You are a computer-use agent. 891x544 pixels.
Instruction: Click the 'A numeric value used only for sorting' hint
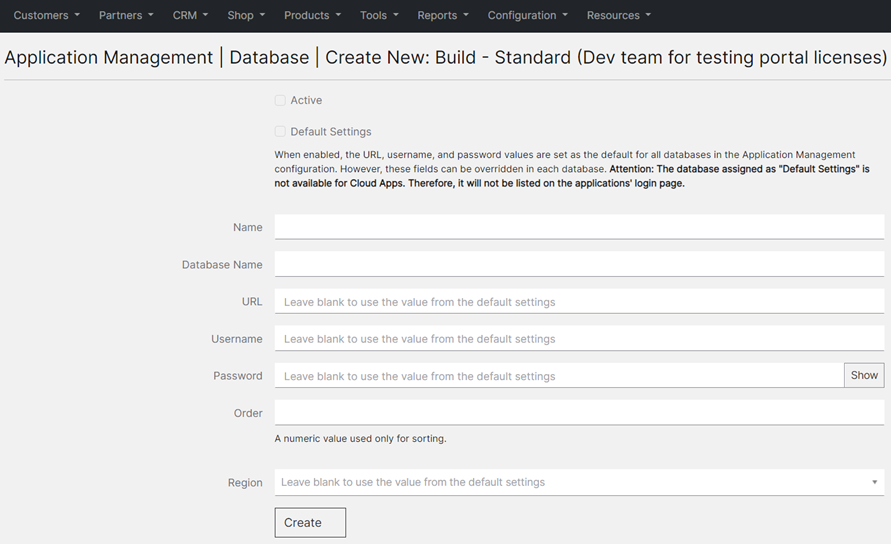pos(360,438)
